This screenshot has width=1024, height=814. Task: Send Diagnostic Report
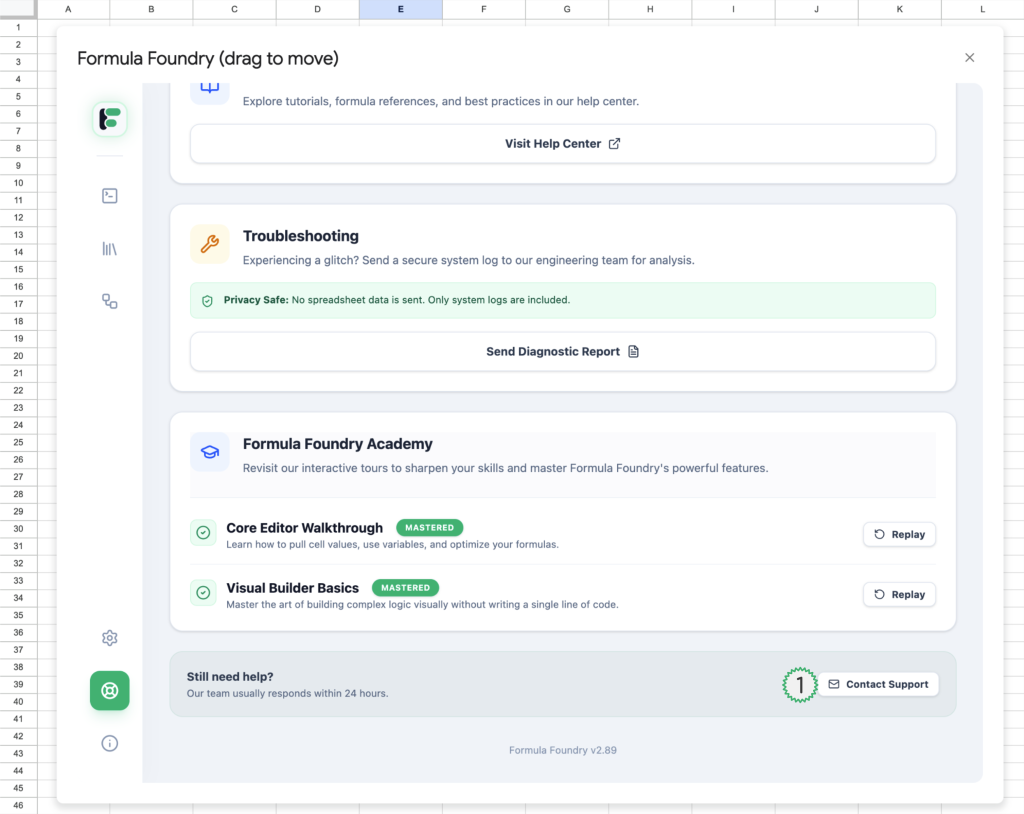[562, 352]
